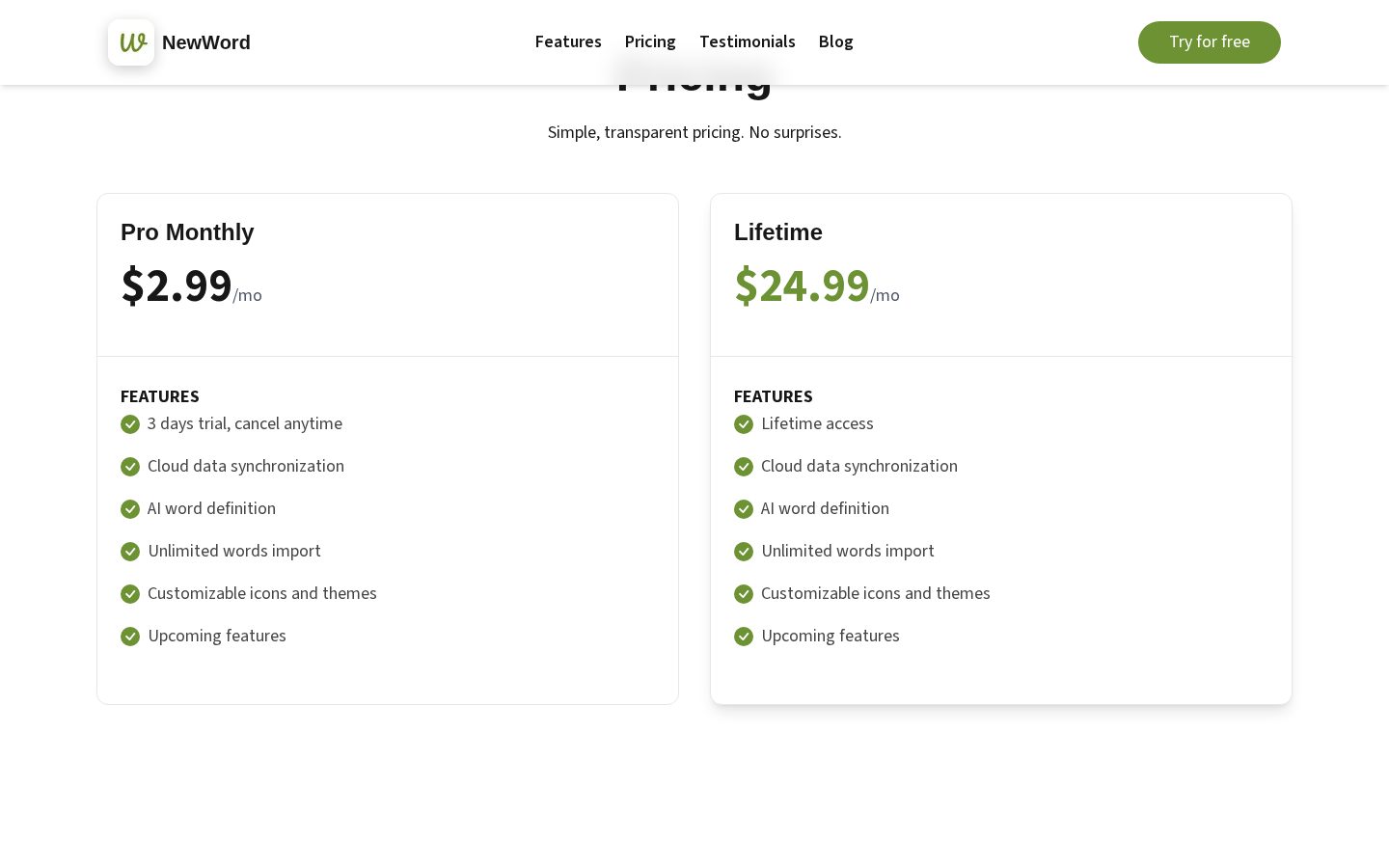Click the $2.99 price
This screenshot has width=1389, height=868.
(x=177, y=285)
